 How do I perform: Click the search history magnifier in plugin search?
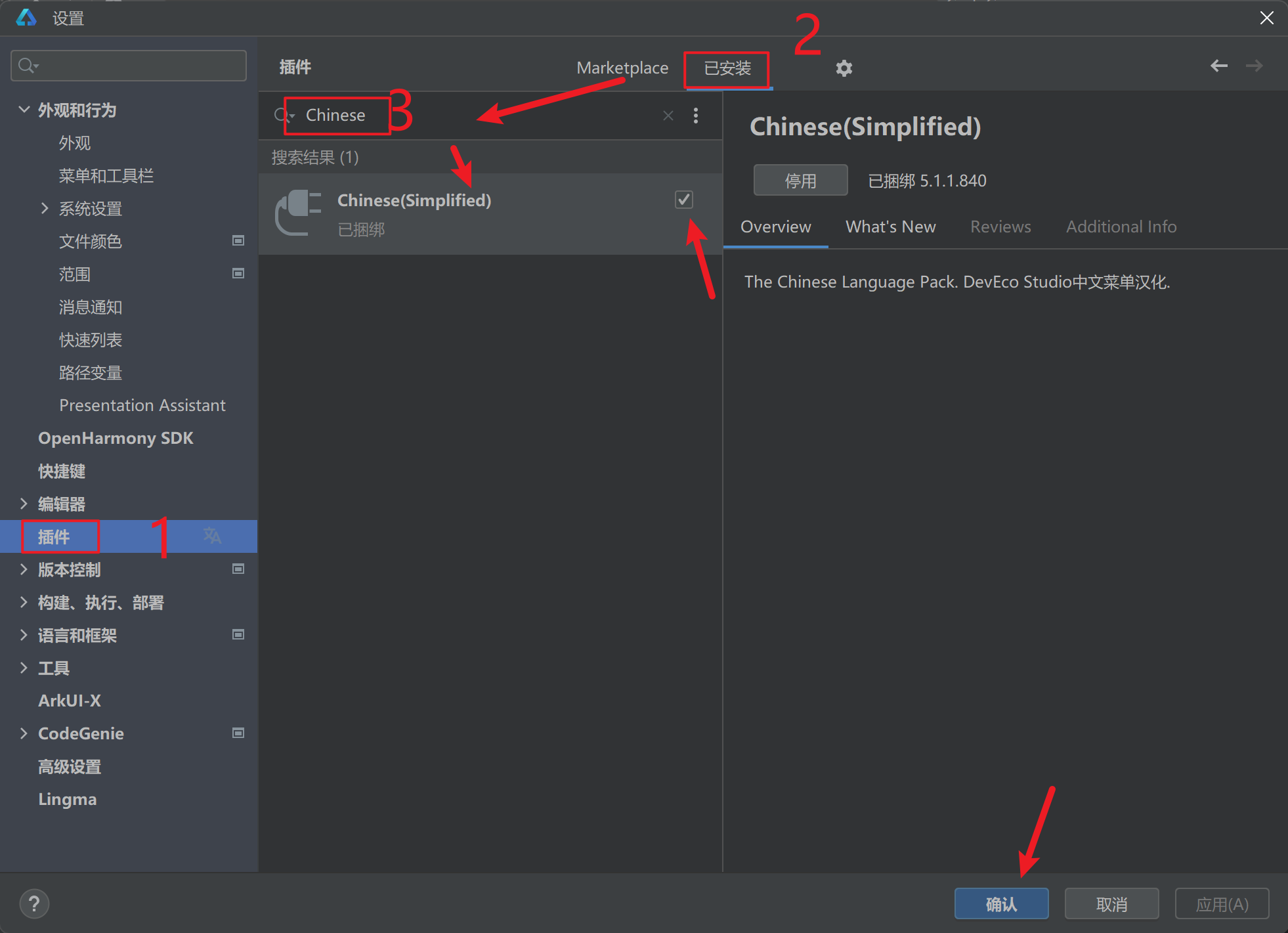pos(283,116)
